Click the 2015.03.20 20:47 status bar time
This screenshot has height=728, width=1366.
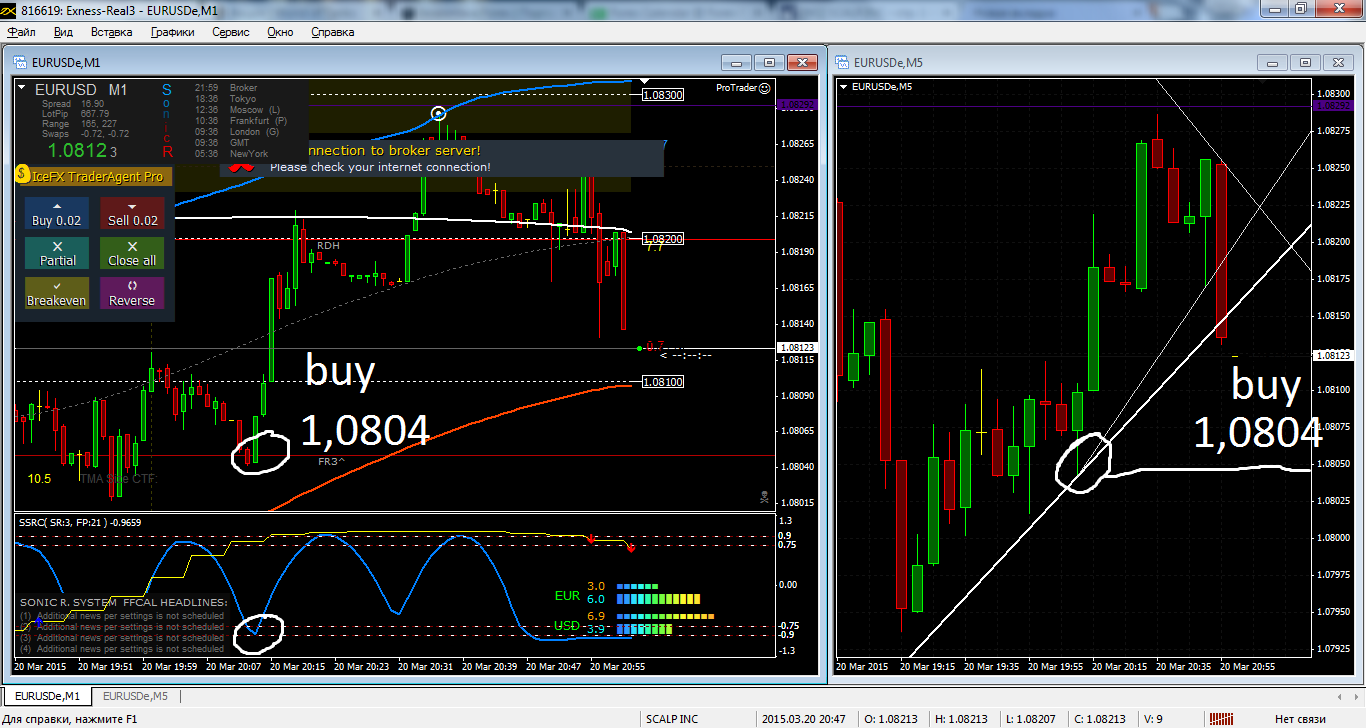805,719
